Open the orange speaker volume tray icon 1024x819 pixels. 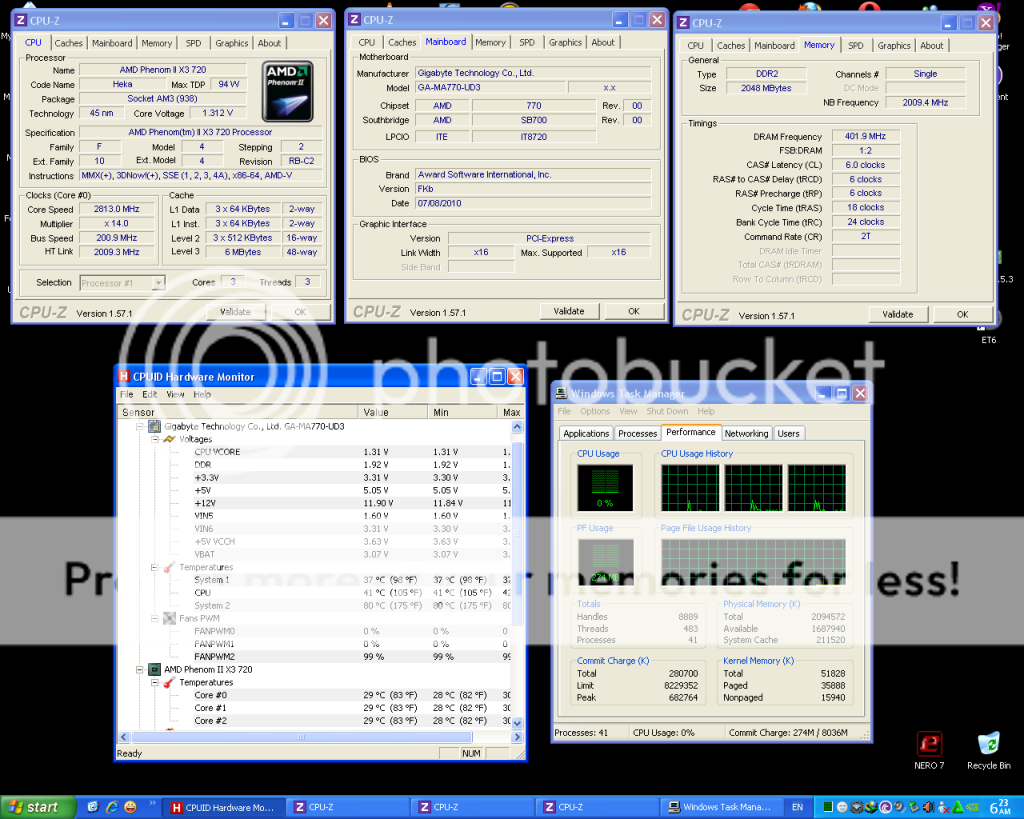click(929, 807)
